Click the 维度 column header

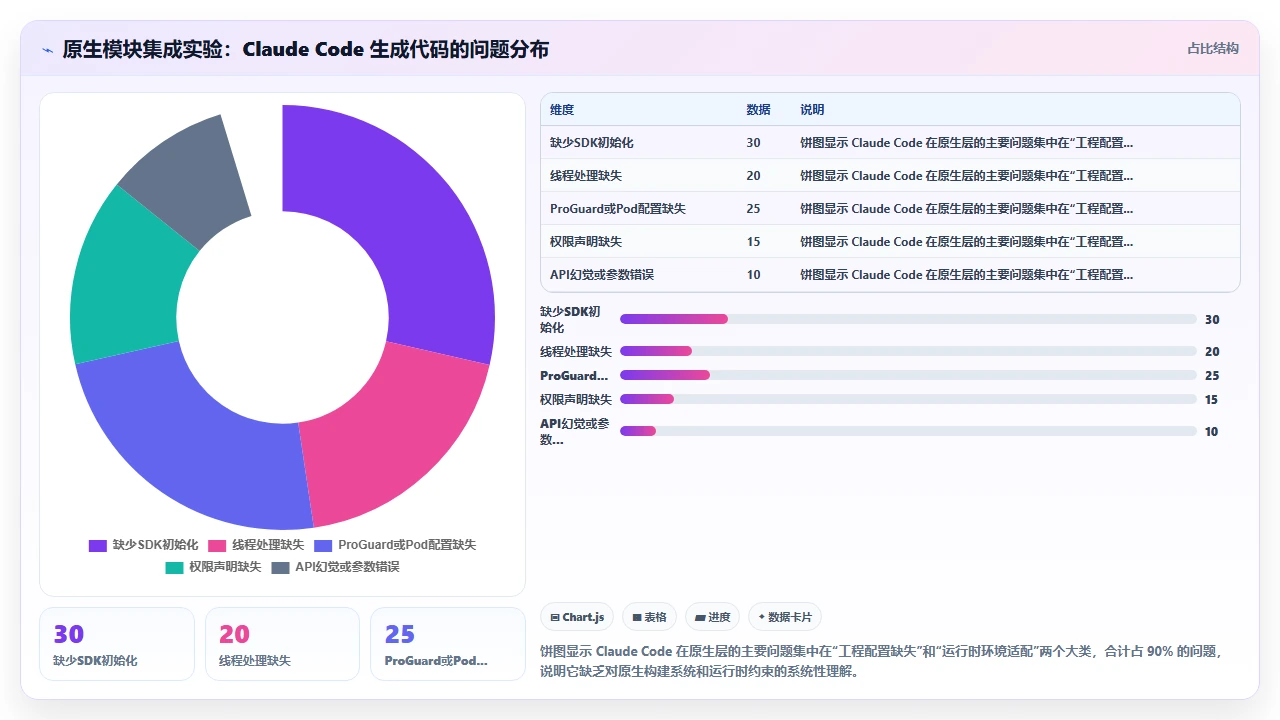point(562,110)
